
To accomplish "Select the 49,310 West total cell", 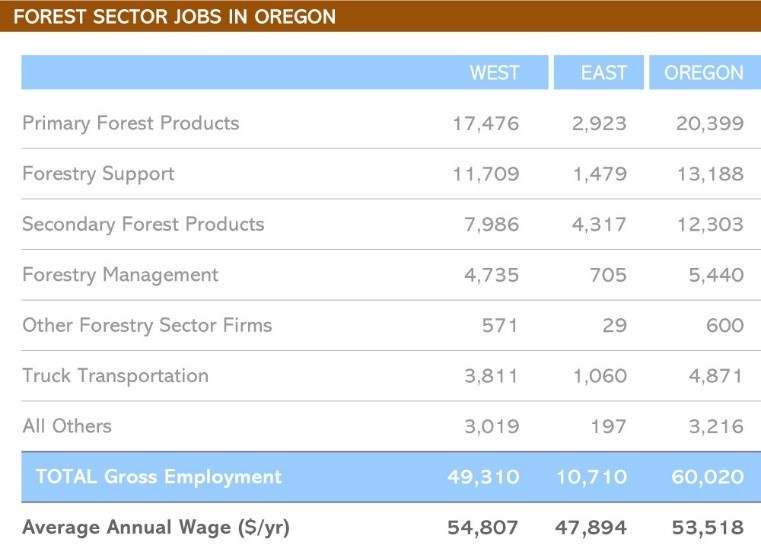I will tap(483, 477).
